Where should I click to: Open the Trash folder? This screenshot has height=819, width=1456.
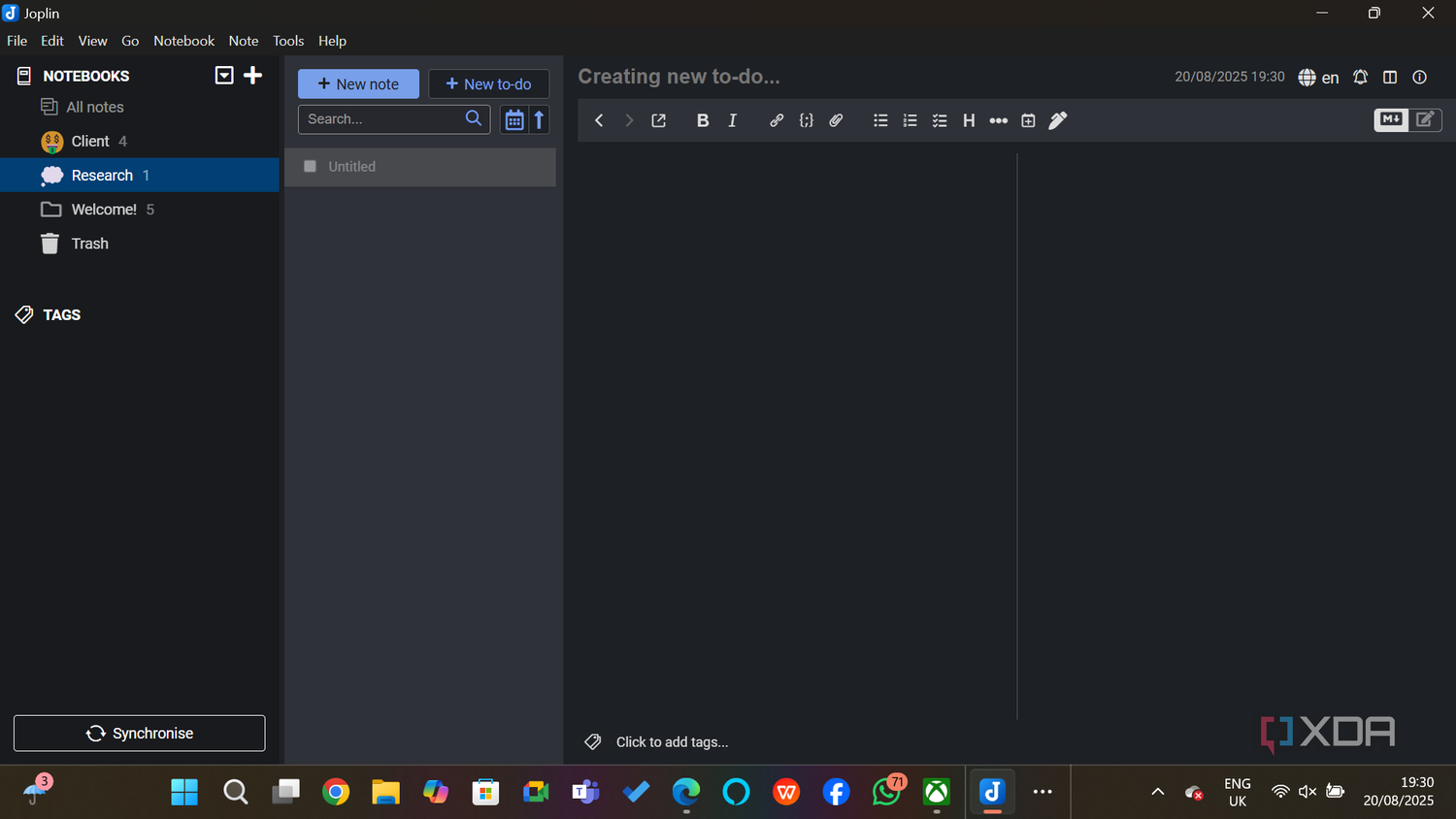click(x=140, y=243)
